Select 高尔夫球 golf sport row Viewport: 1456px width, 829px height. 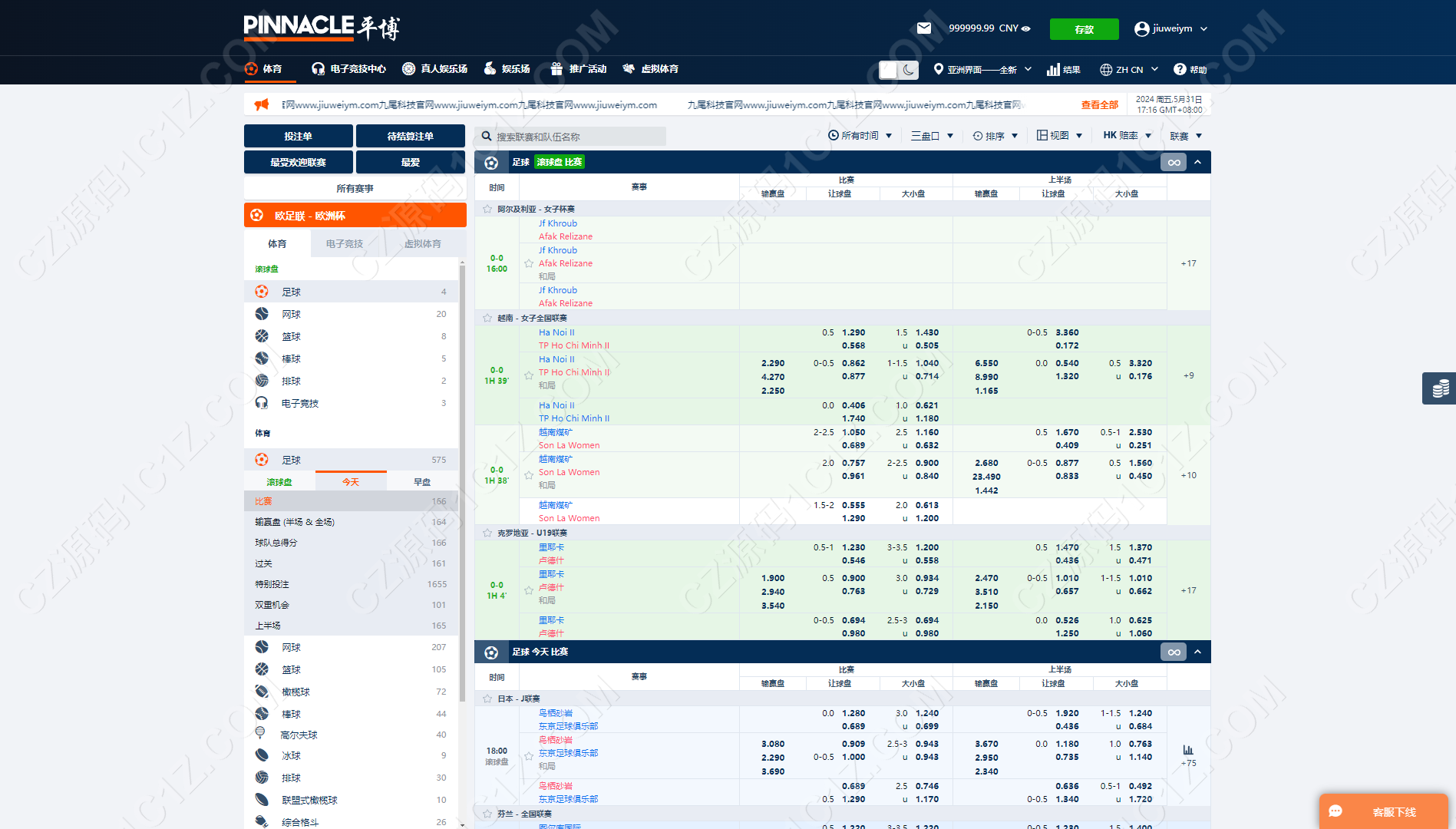[x=352, y=735]
